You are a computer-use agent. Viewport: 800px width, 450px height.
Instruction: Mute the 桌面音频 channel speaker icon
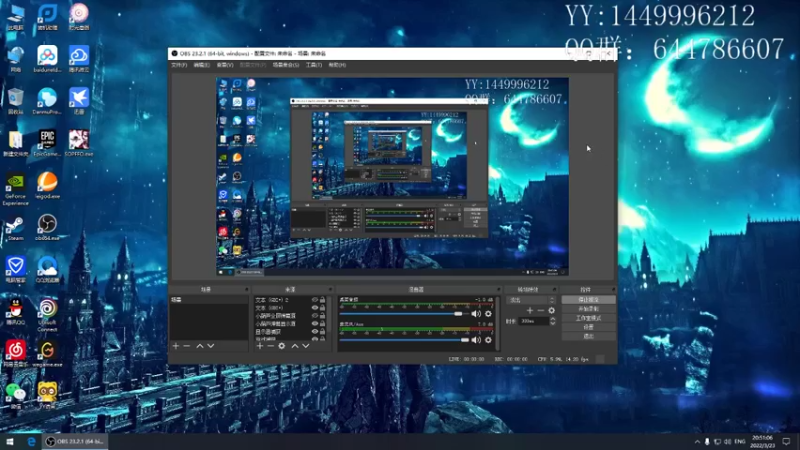(476, 314)
